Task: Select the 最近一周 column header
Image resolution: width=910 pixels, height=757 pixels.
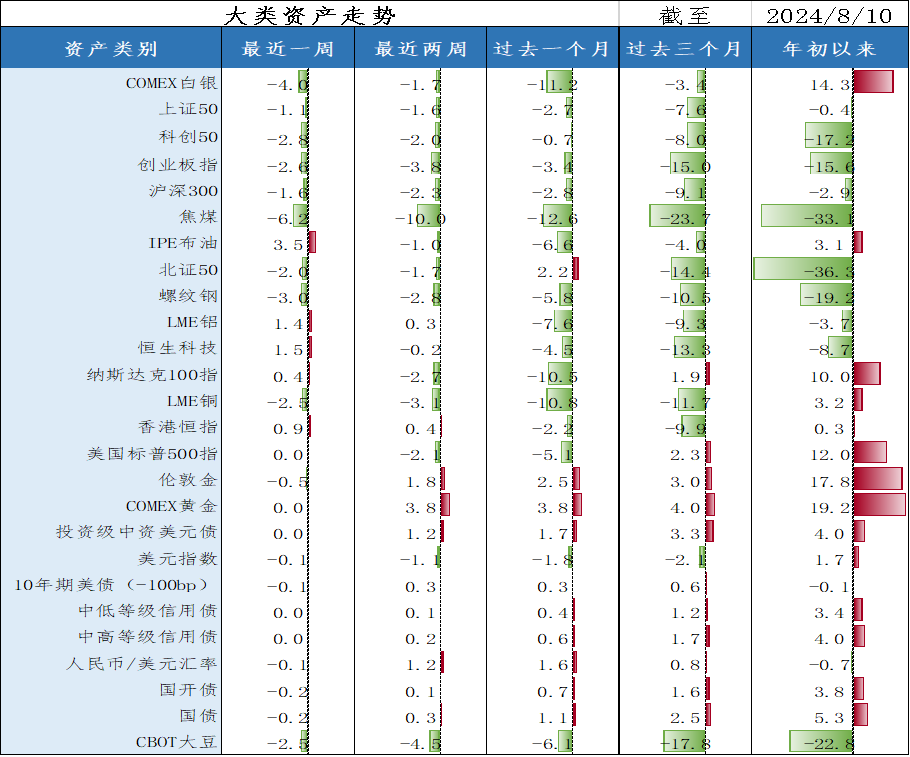Action: pos(288,49)
